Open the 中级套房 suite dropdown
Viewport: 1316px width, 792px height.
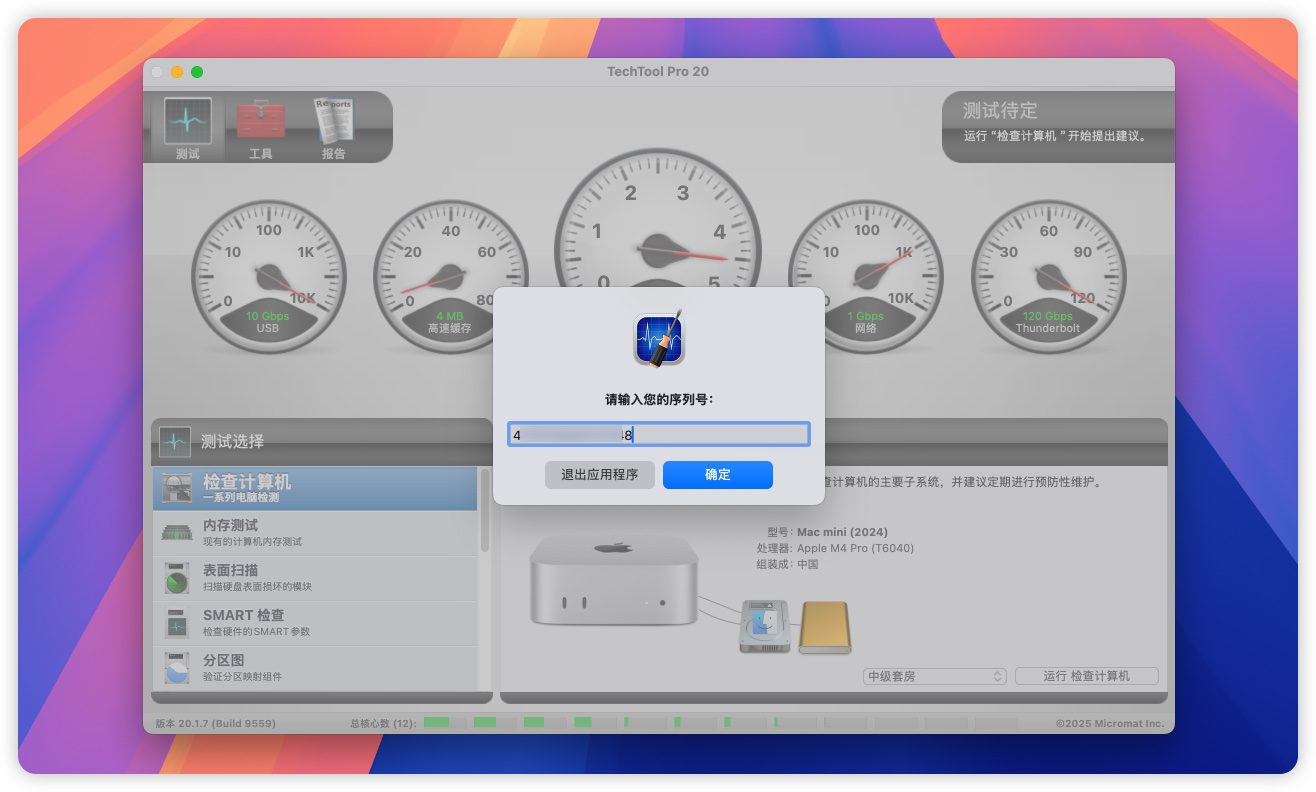934,676
